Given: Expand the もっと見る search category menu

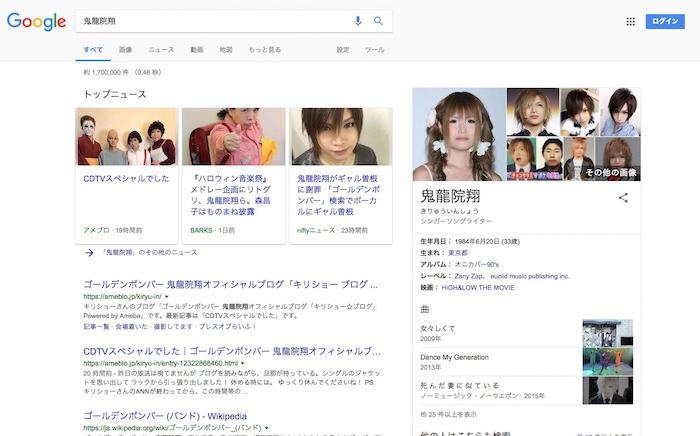Looking at the screenshot, I should [264, 49].
